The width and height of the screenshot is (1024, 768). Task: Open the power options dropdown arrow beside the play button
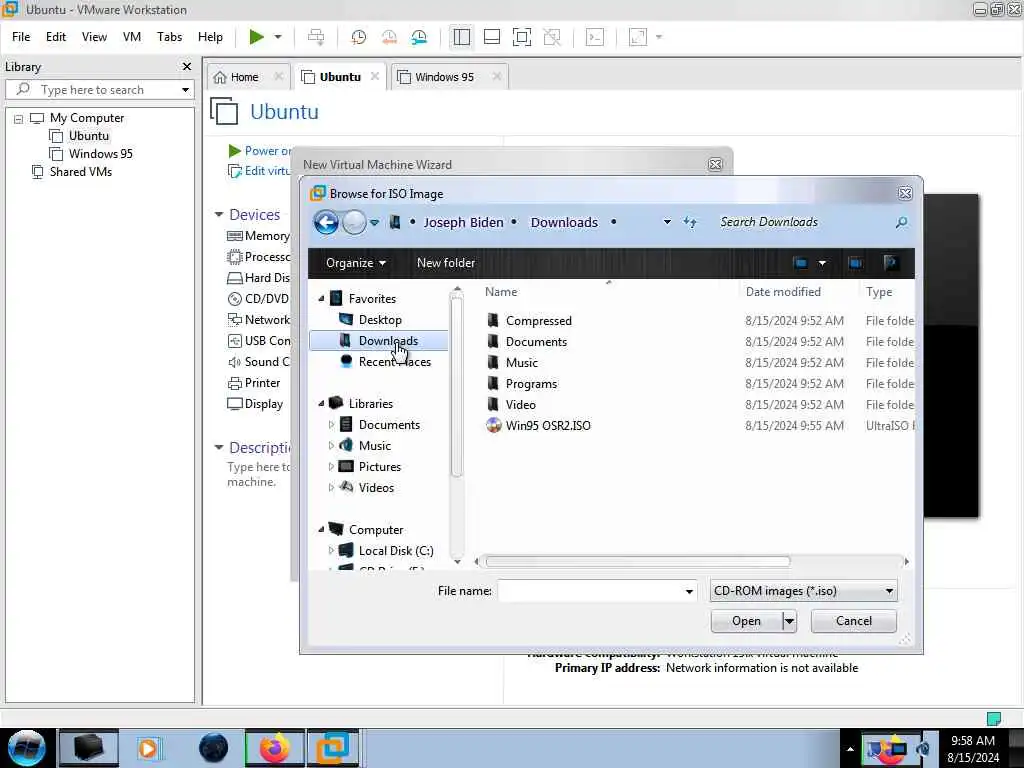[x=278, y=37]
